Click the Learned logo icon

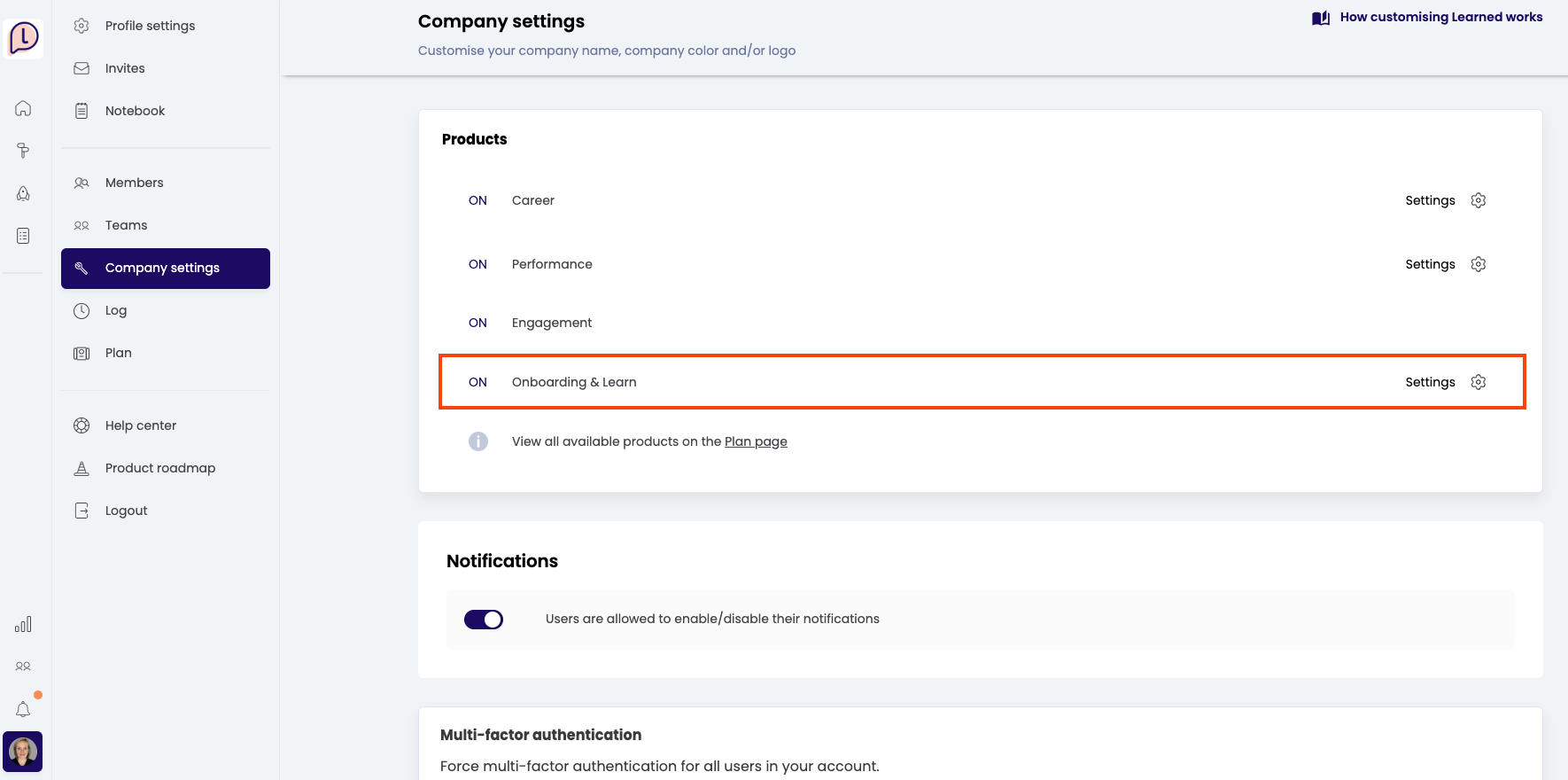(x=24, y=39)
